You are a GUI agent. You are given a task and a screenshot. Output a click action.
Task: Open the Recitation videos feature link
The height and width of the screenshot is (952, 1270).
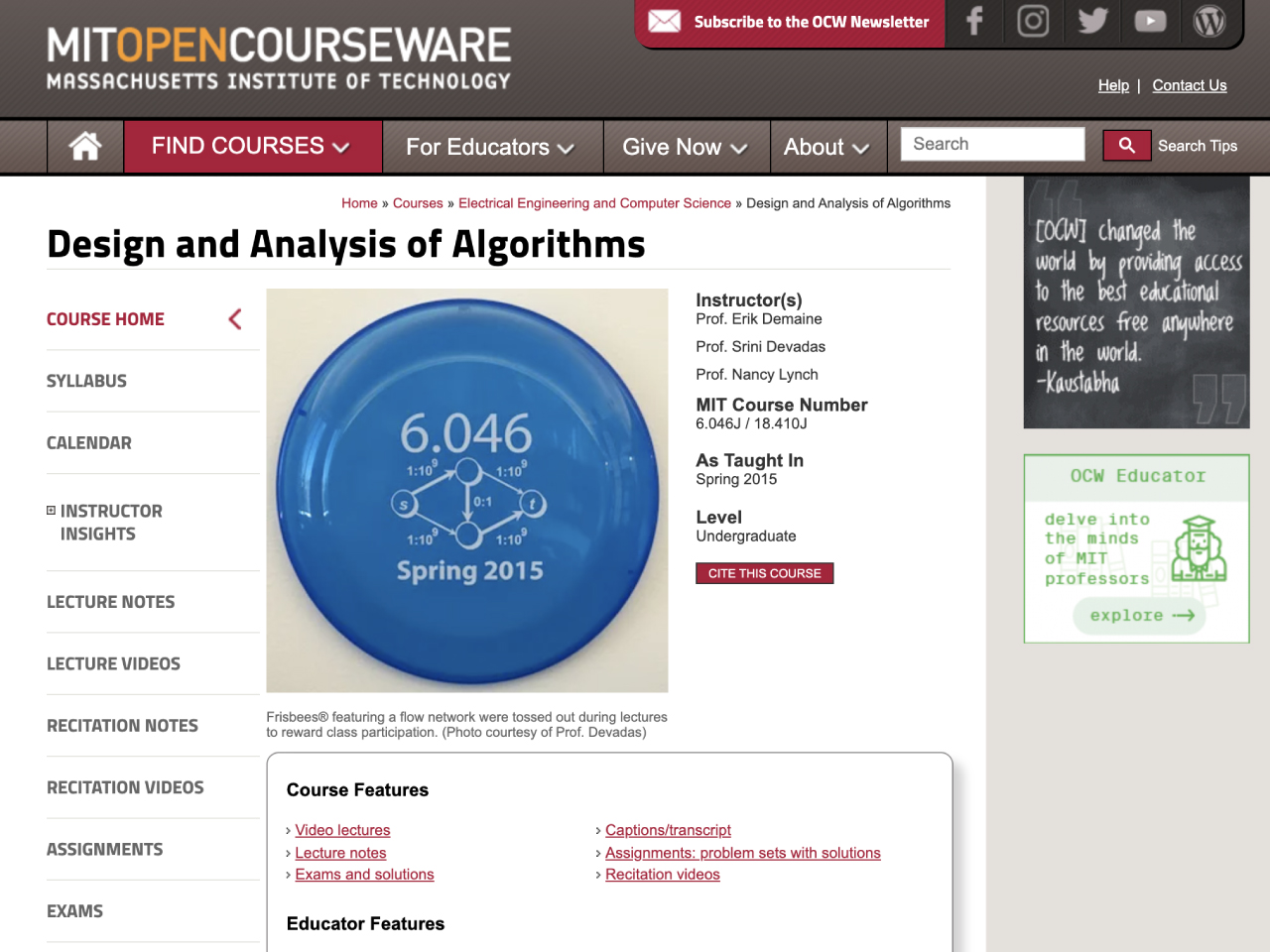(x=663, y=875)
